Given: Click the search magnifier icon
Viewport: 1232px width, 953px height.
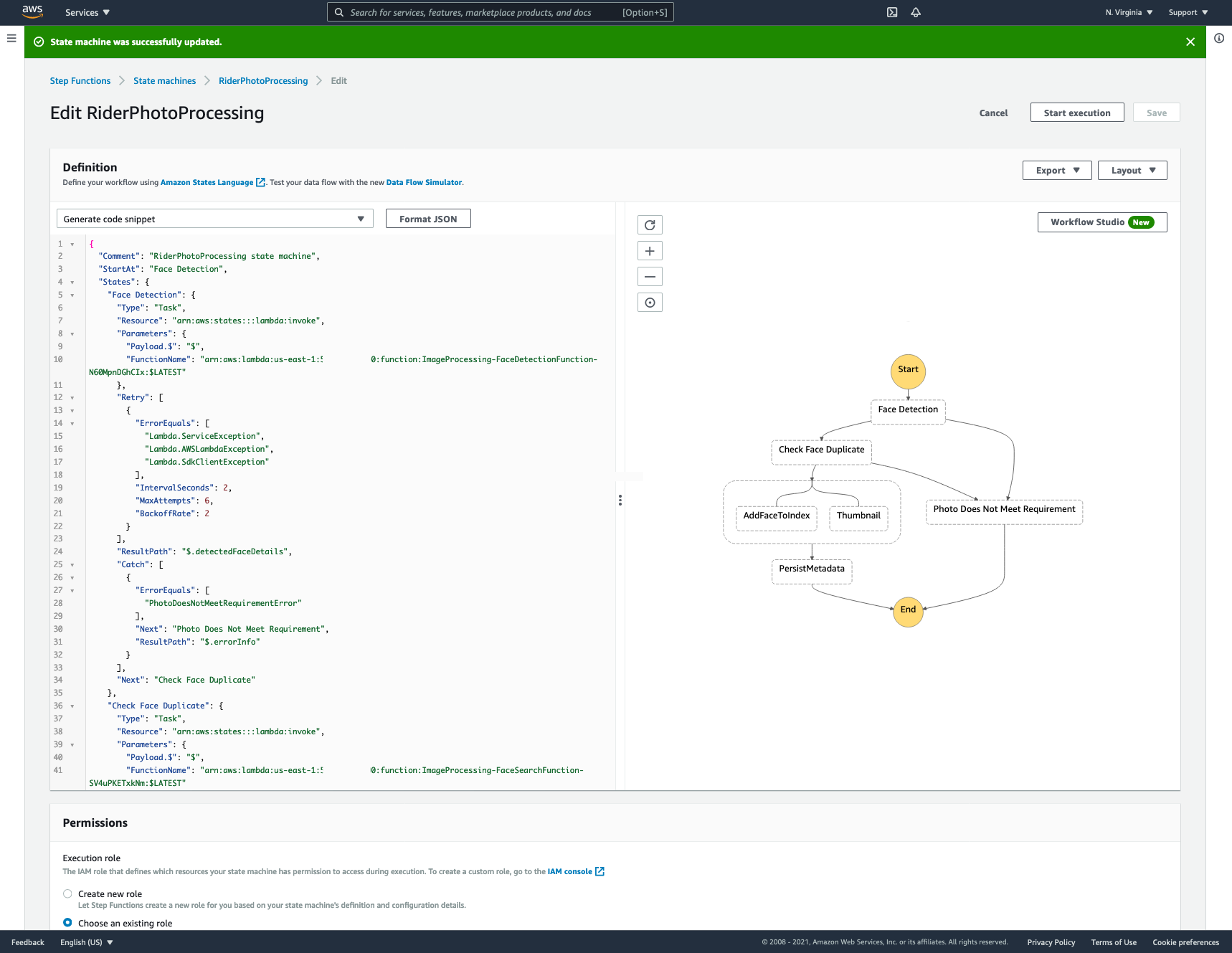Looking at the screenshot, I should [339, 12].
